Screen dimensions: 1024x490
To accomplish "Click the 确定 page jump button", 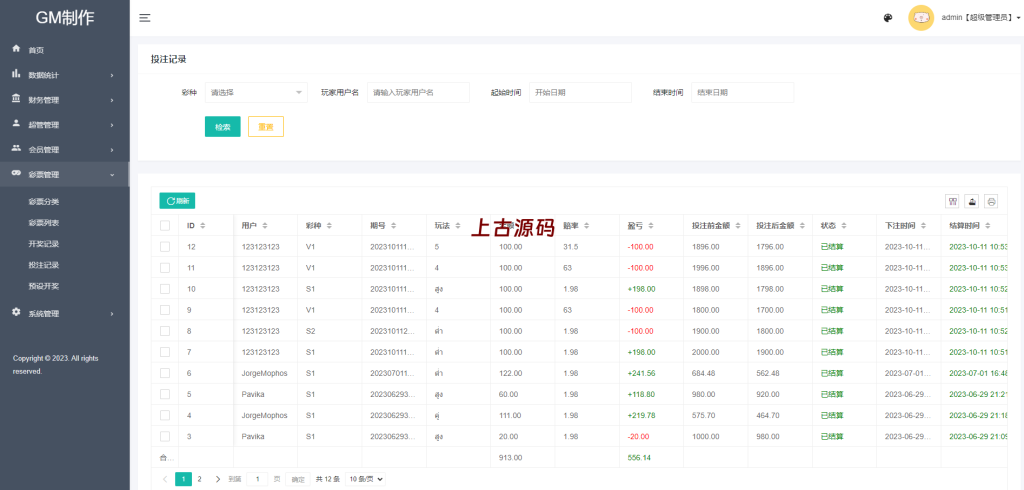I will [x=298, y=479].
